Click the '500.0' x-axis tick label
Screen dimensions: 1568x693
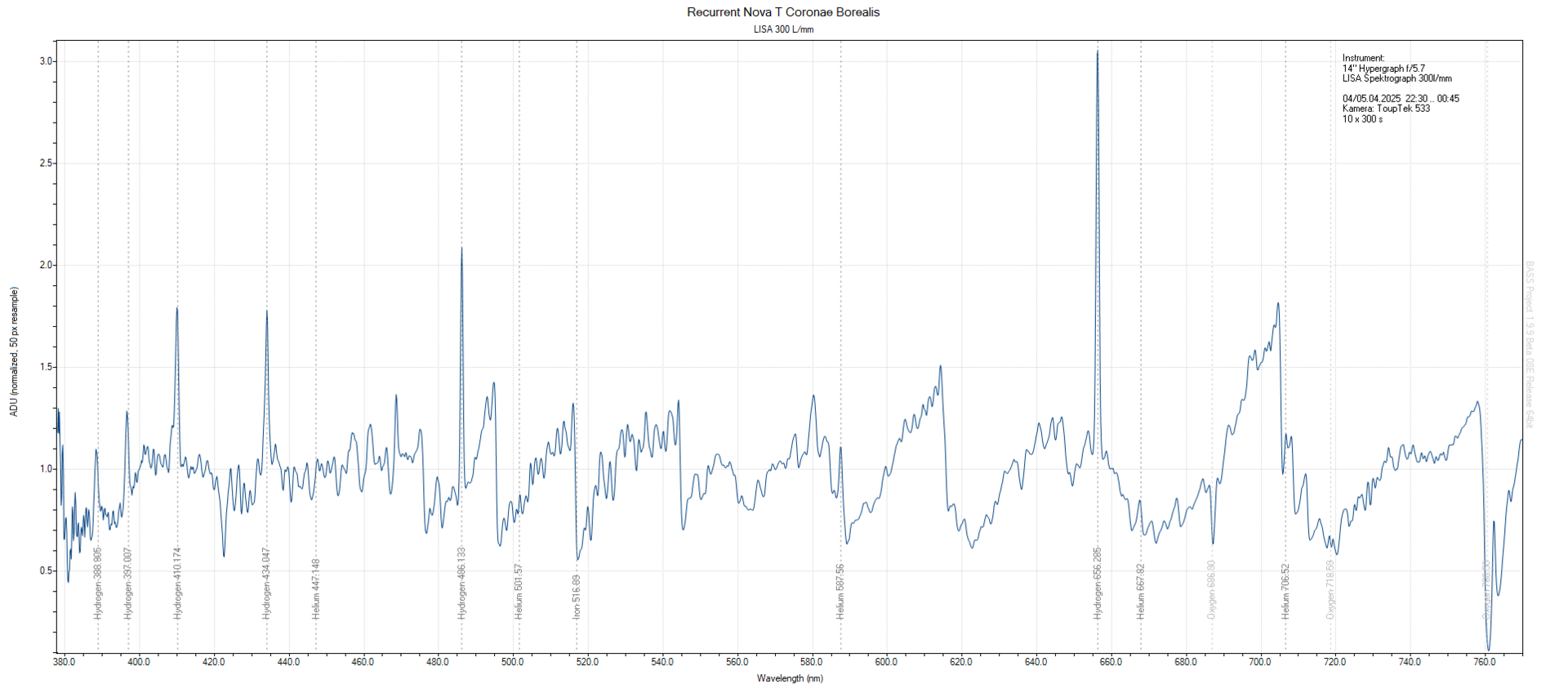pos(513,662)
